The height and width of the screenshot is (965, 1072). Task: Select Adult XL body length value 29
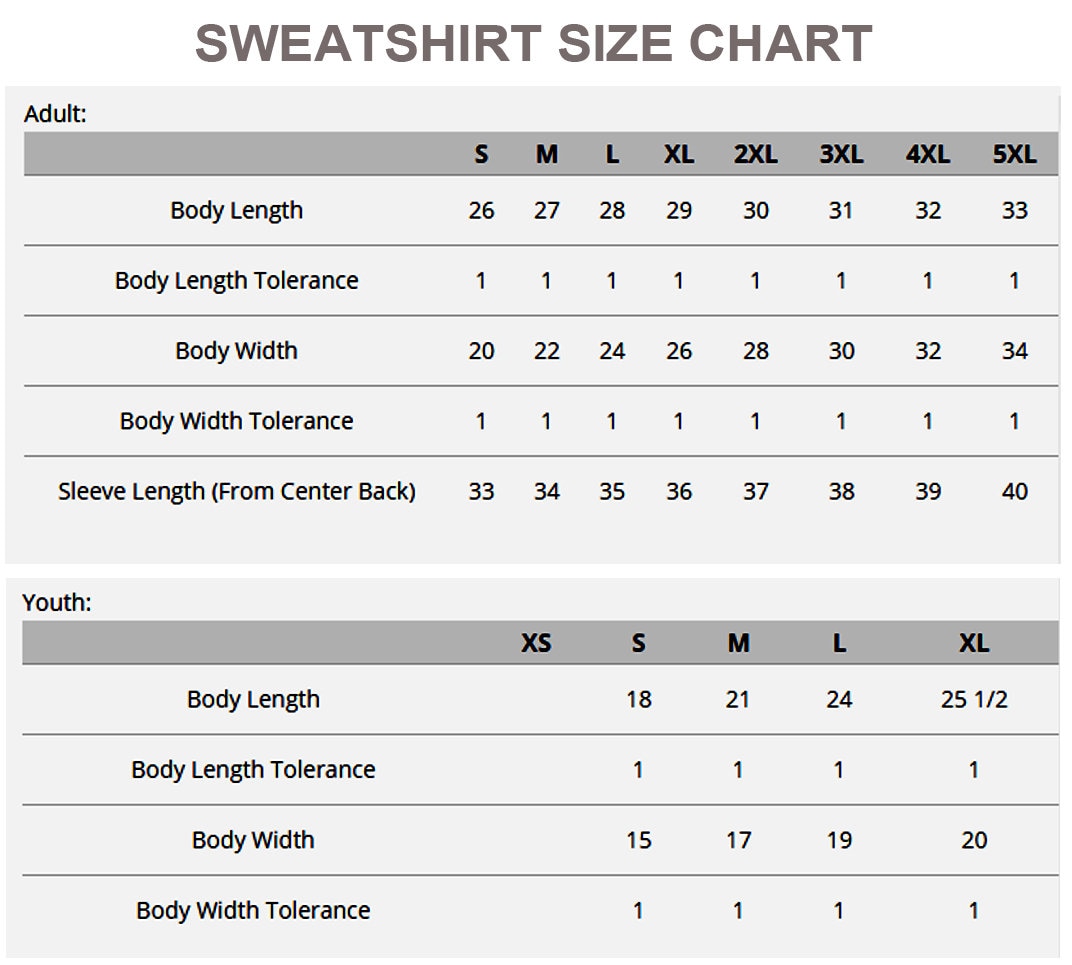coord(678,211)
